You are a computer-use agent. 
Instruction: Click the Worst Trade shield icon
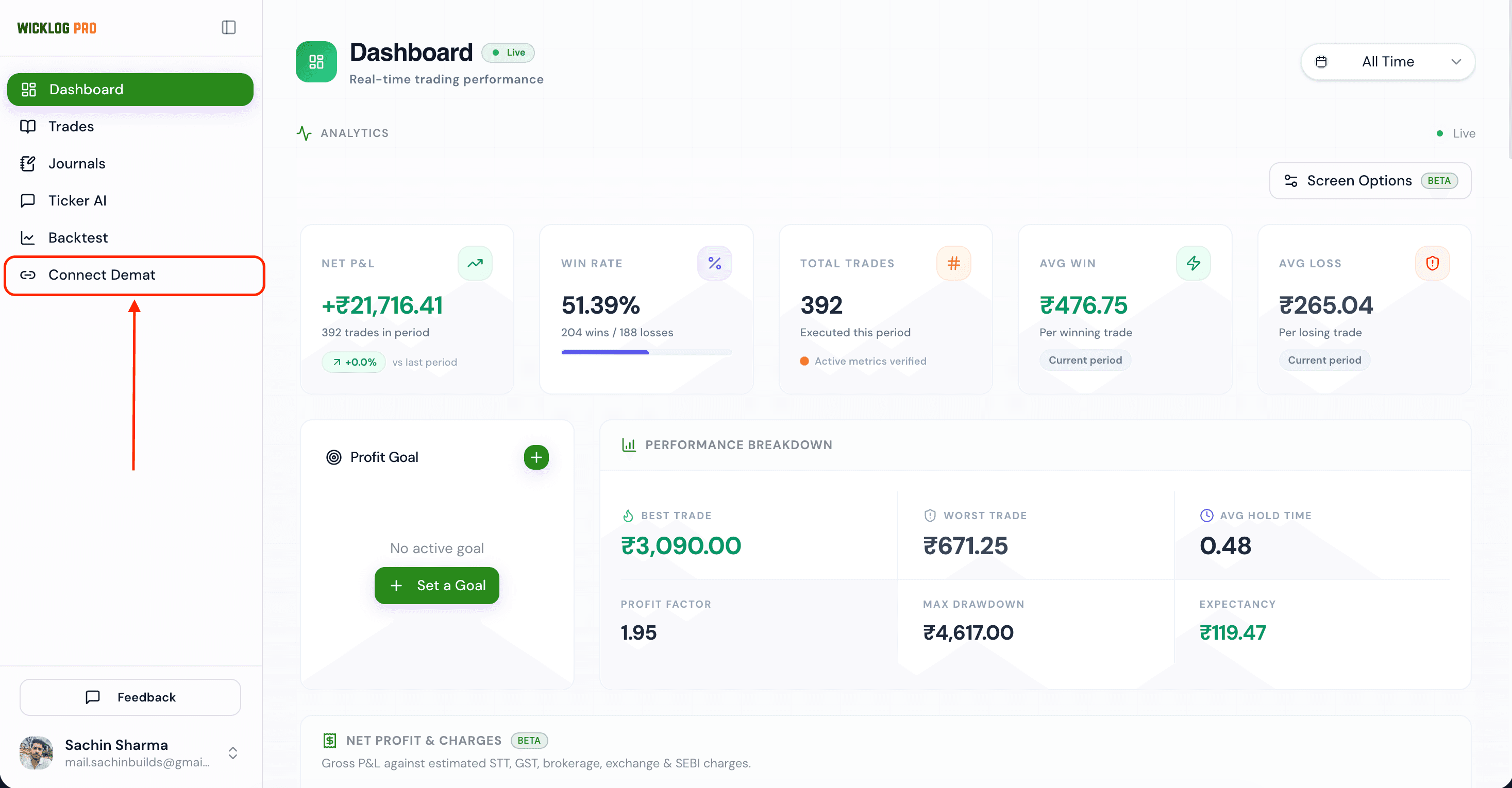(x=930, y=515)
